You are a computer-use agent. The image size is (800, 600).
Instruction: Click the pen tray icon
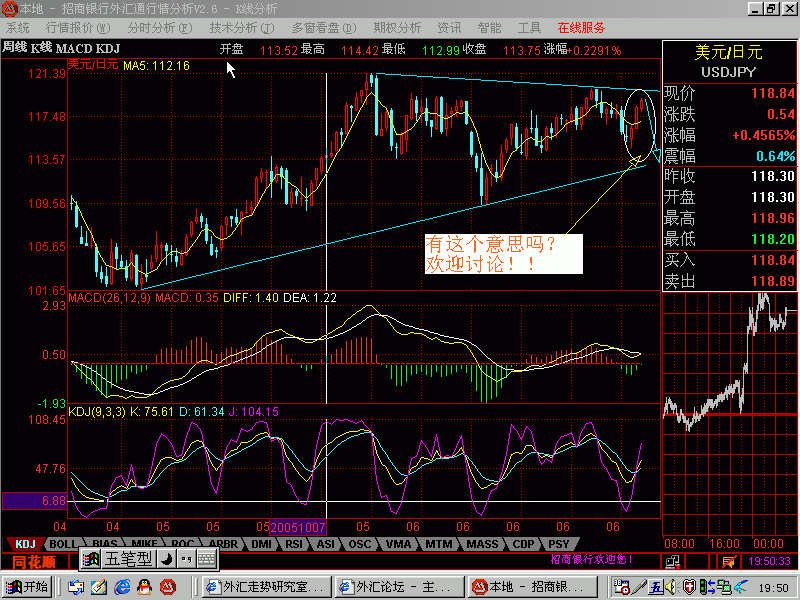point(639,587)
